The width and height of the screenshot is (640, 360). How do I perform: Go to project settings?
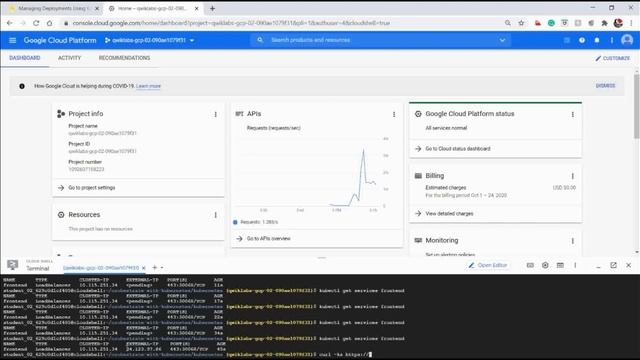[x=91, y=188]
